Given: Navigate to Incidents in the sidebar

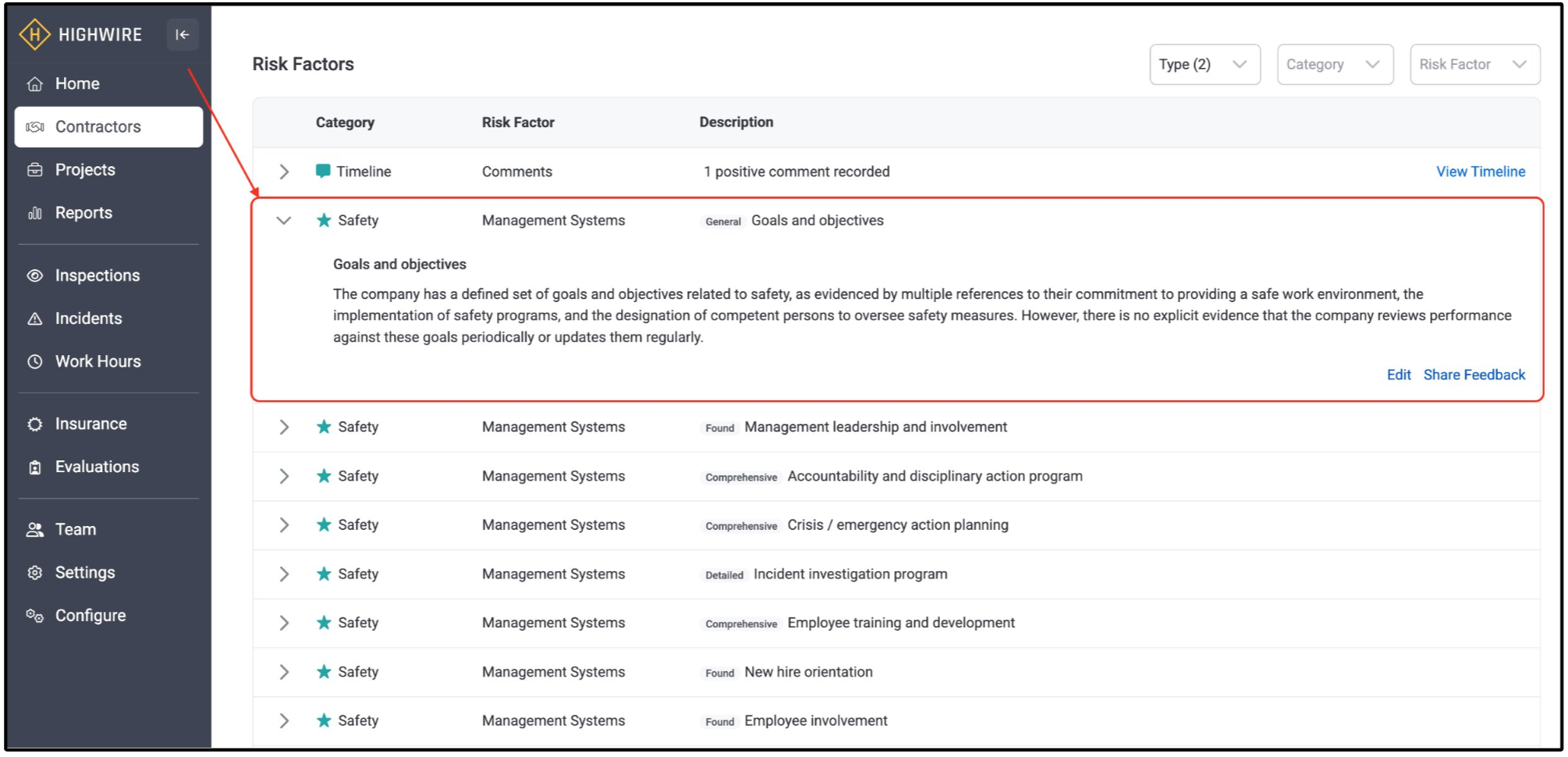Looking at the screenshot, I should [x=108, y=318].
